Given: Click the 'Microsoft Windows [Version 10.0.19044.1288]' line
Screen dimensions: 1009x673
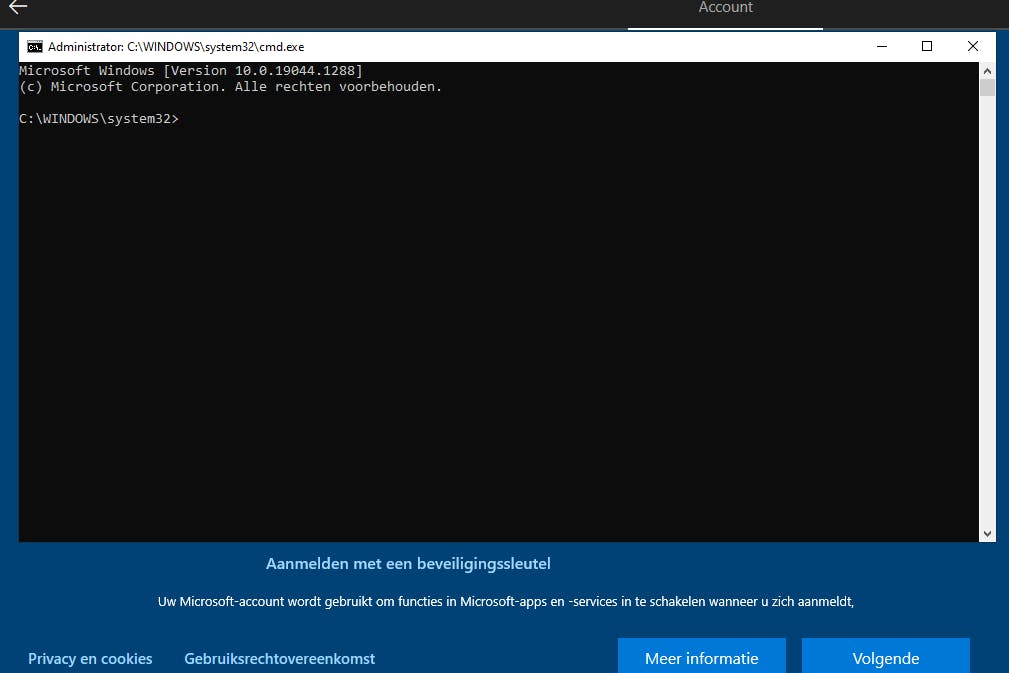Looking at the screenshot, I should [x=191, y=70].
